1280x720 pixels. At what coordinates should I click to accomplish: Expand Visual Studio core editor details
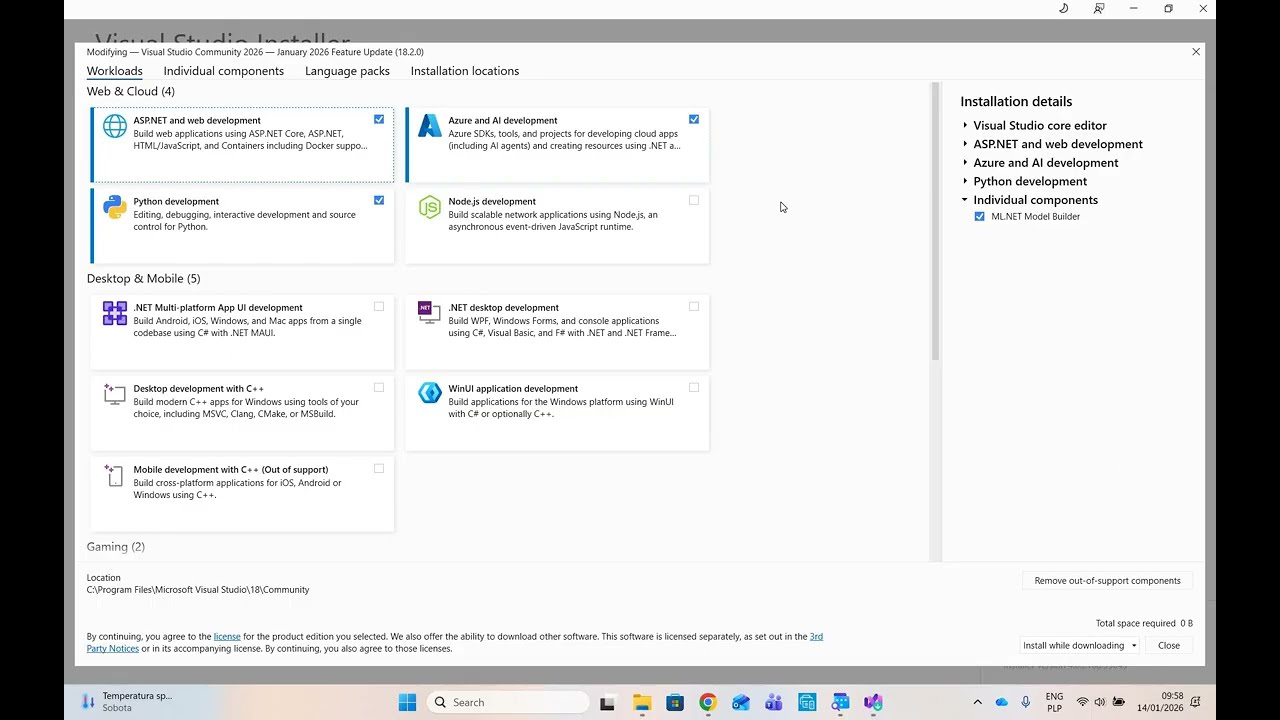965,125
